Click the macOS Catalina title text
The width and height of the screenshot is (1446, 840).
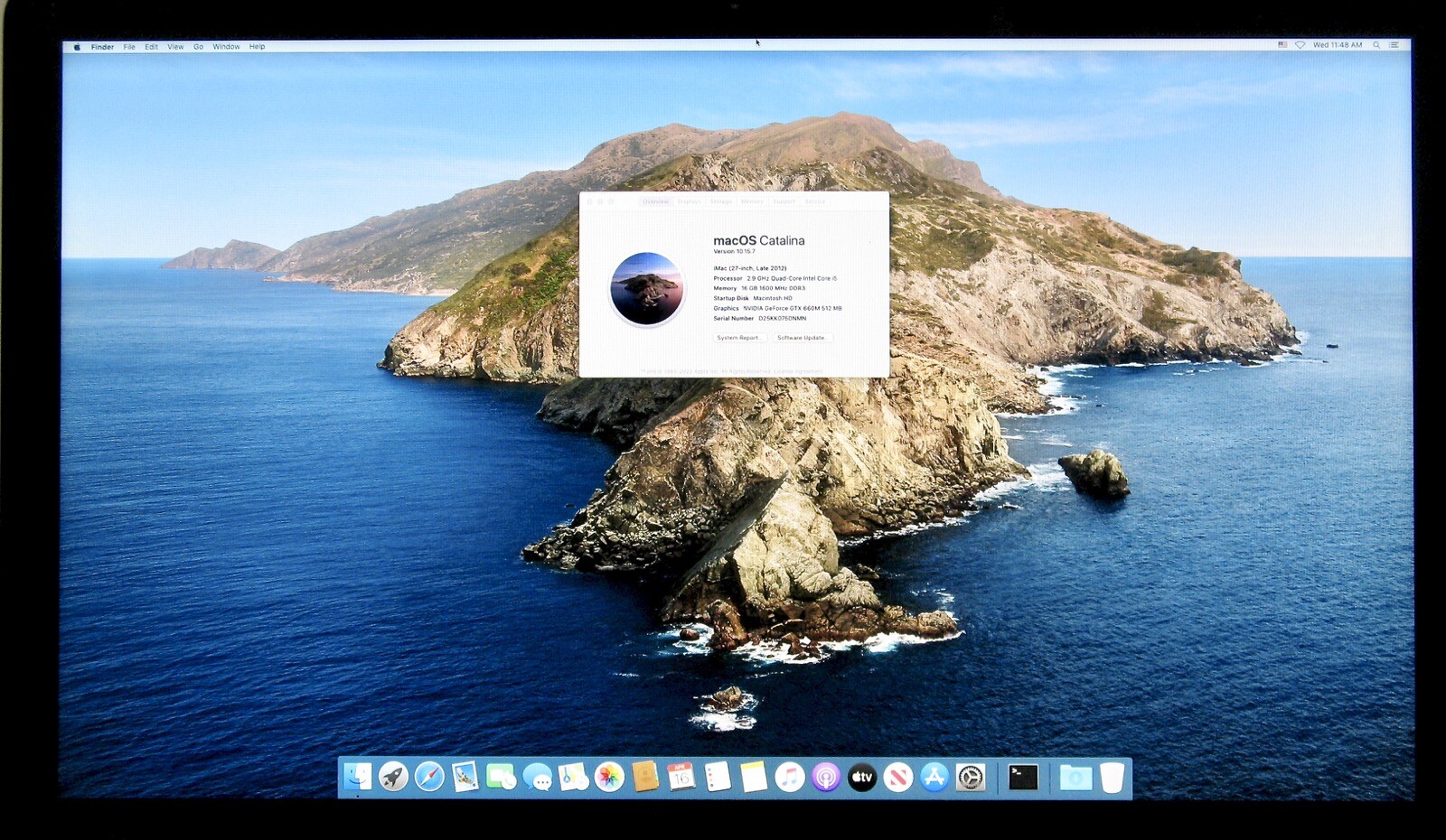point(758,240)
